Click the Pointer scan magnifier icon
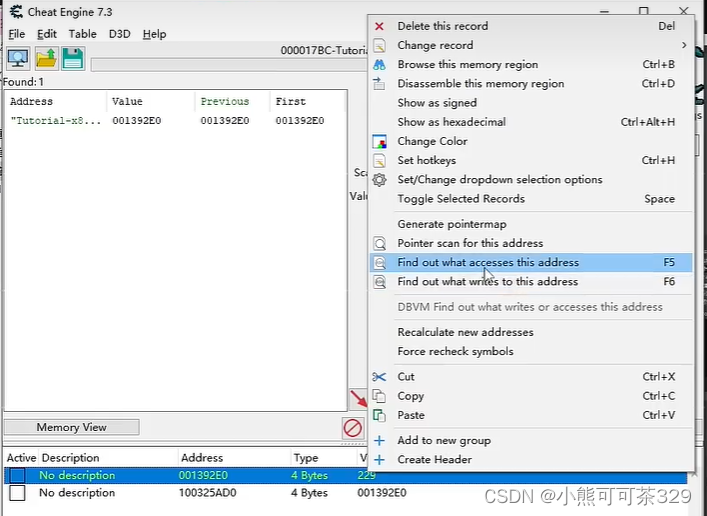 380,244
